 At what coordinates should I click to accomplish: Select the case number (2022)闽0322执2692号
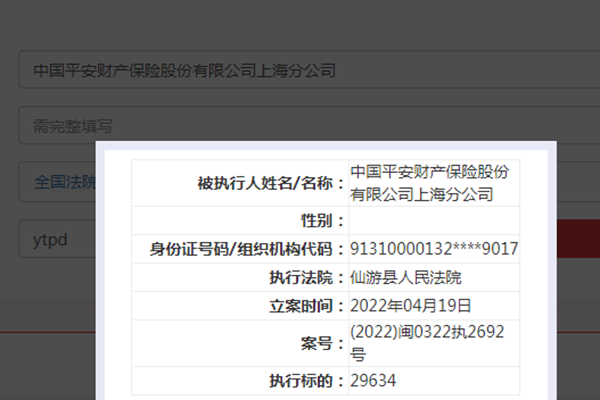[427, 343]
